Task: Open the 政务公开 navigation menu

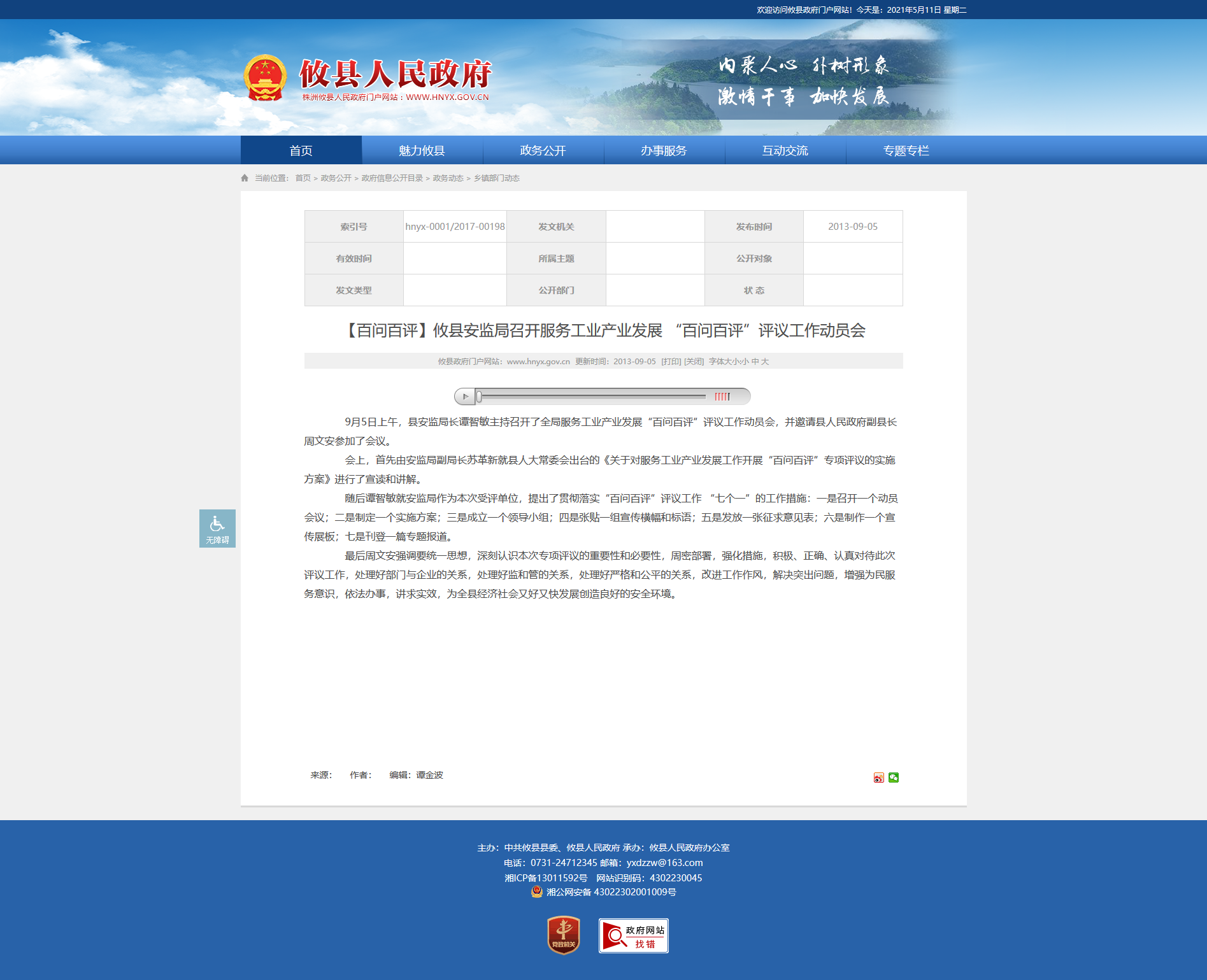Action: pos(543,150)
